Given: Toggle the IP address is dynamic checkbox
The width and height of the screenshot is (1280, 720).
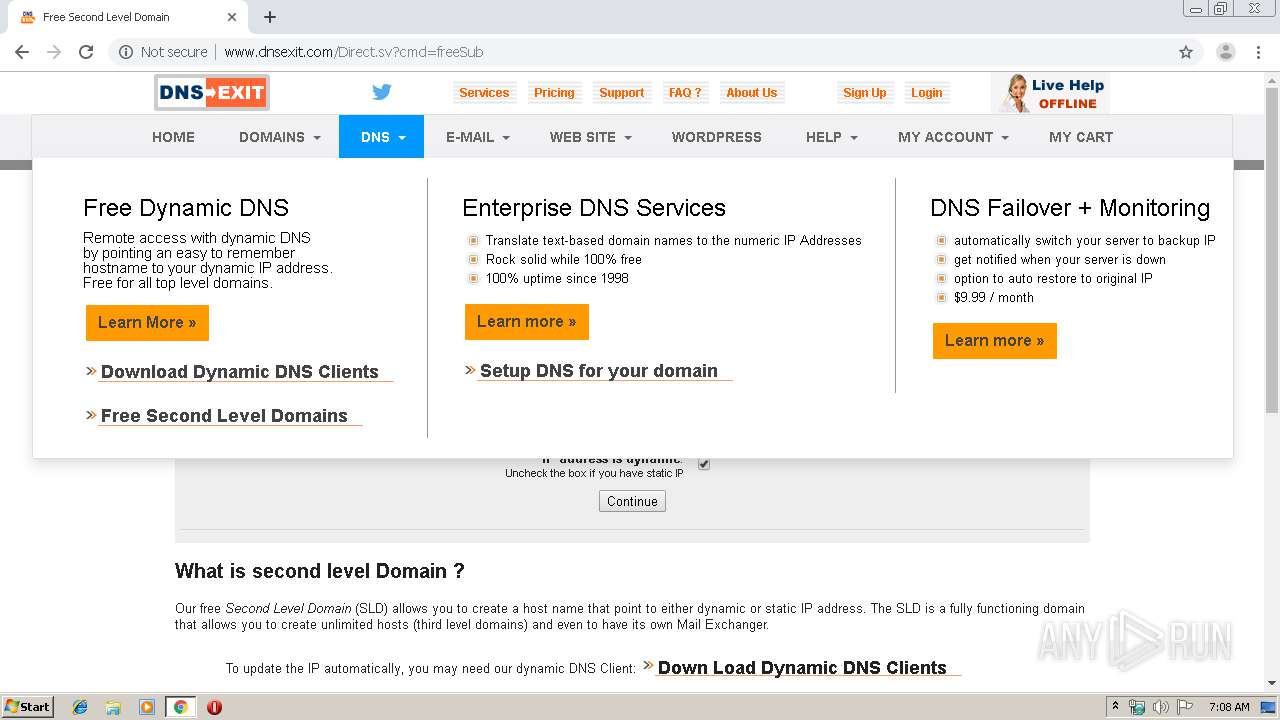Looking at the screenshot, I should (704, 464).
